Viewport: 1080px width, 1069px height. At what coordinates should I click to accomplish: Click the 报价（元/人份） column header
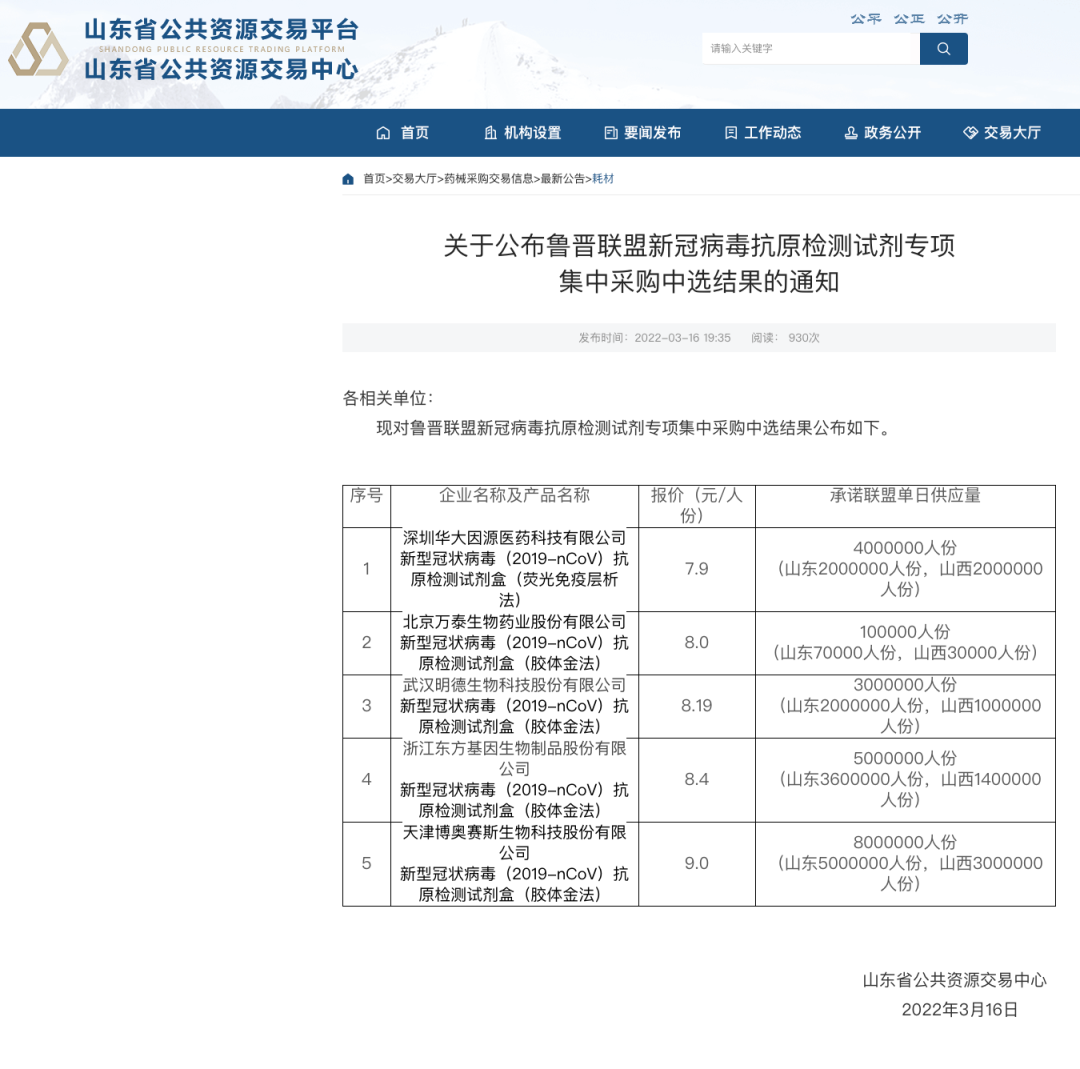pos(697,506)
